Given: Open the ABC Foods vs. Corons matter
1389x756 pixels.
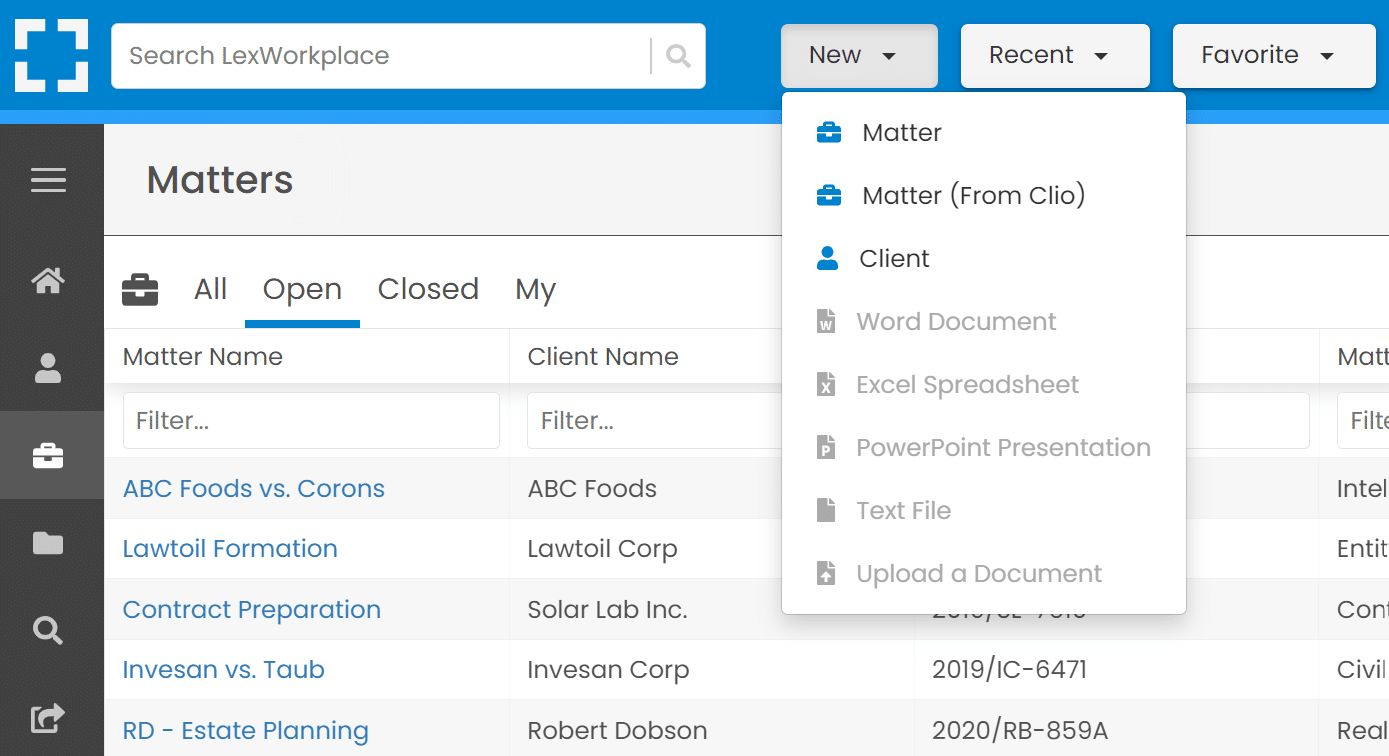Looking at the screenshot, I should (x=254, y=489).
